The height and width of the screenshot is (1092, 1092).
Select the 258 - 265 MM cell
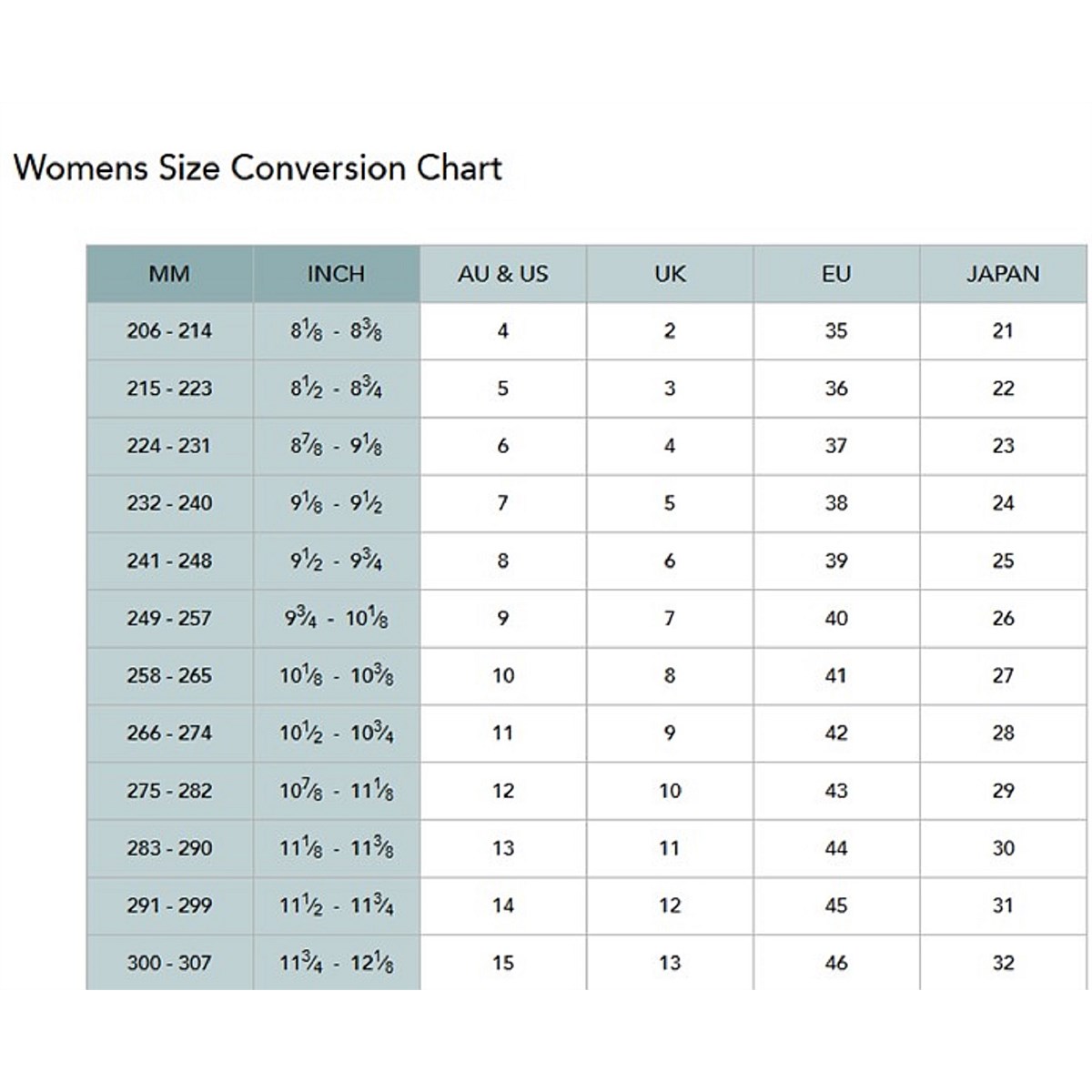(x=169, y=676)
